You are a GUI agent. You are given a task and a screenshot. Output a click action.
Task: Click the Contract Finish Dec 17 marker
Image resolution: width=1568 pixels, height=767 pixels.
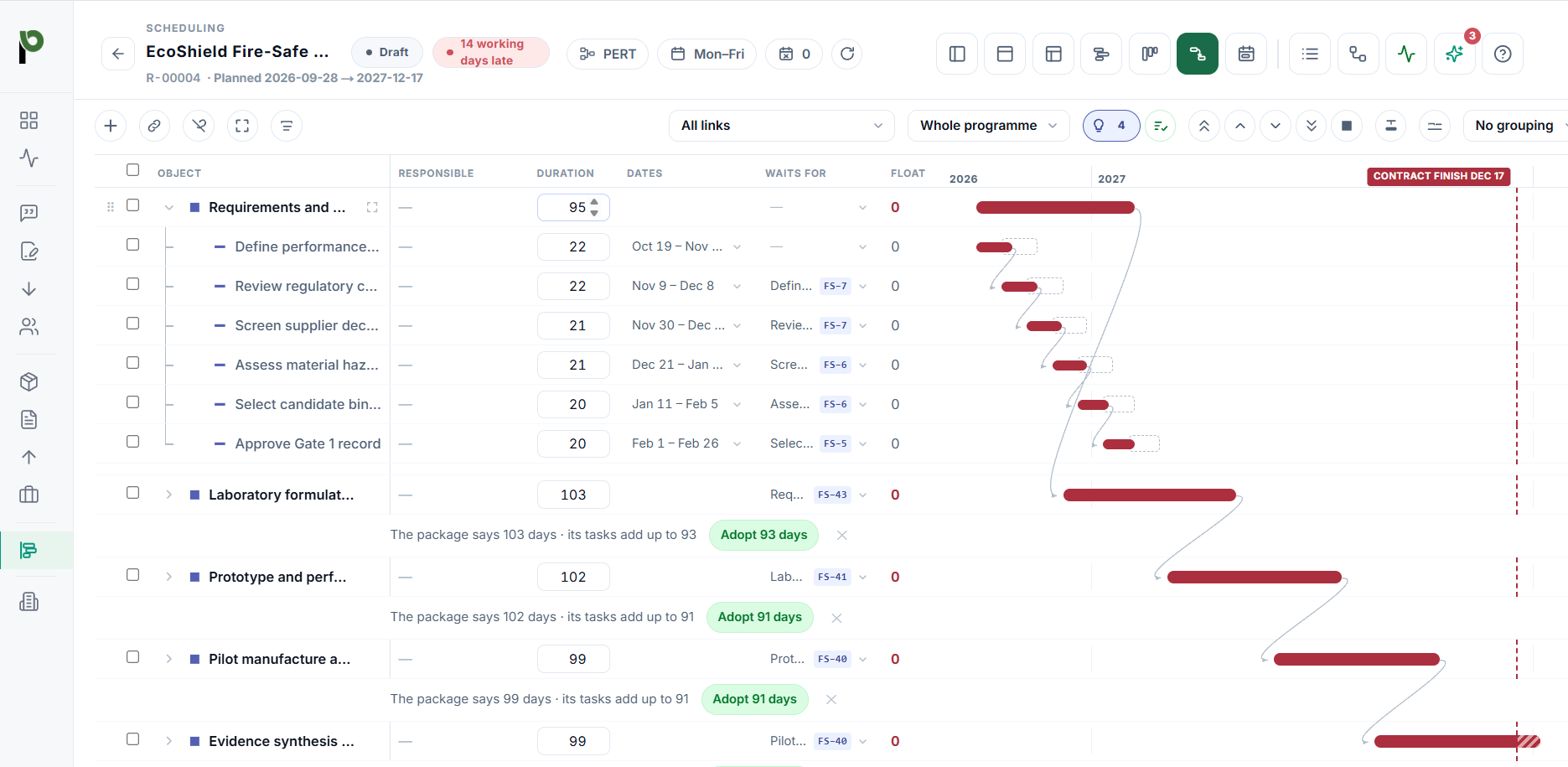1439,176
